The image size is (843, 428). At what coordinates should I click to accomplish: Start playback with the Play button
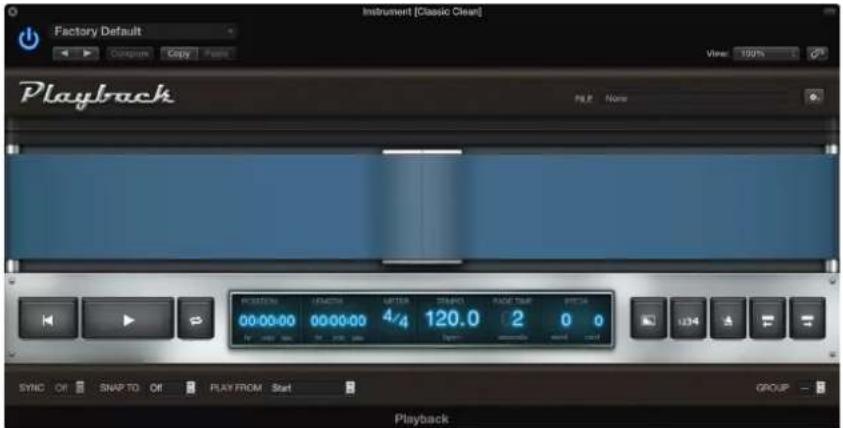click(x=128, y=319)
